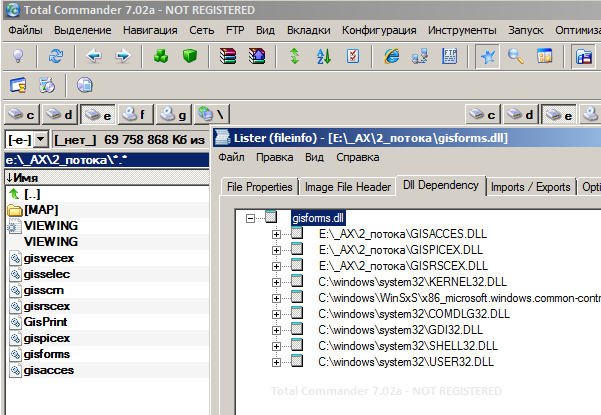Expand the USER32.DLL dependency node

point(276,362)
